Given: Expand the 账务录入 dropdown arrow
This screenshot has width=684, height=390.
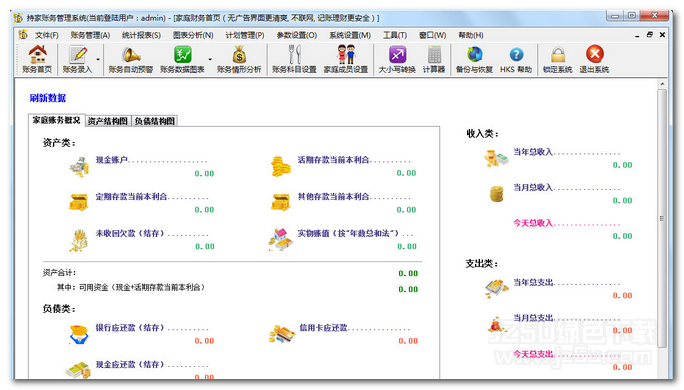Looking at the screenshot, I should click(x=98, y=59).
